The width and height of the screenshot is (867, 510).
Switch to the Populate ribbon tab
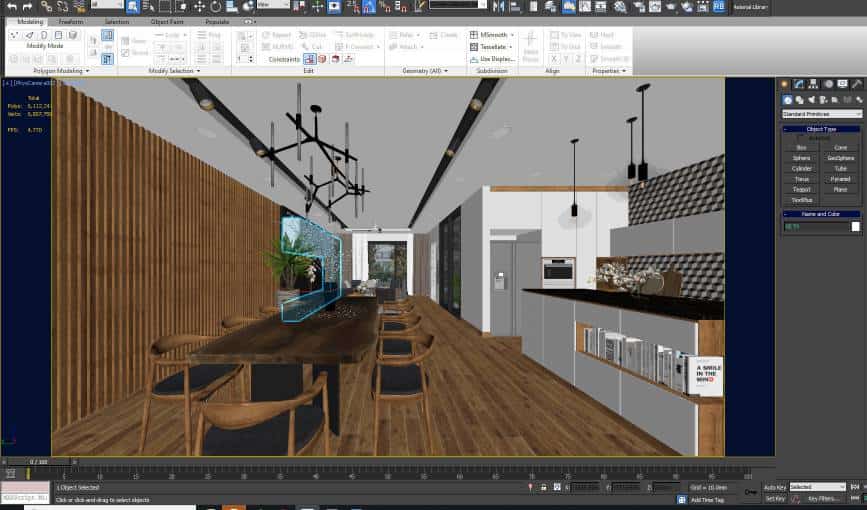click(x=217, y=22)
